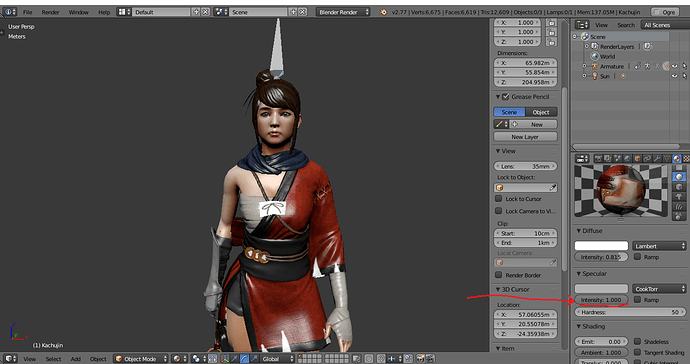
Task: Enable Shadeless checkbox
Action: (x=637, y=341)
